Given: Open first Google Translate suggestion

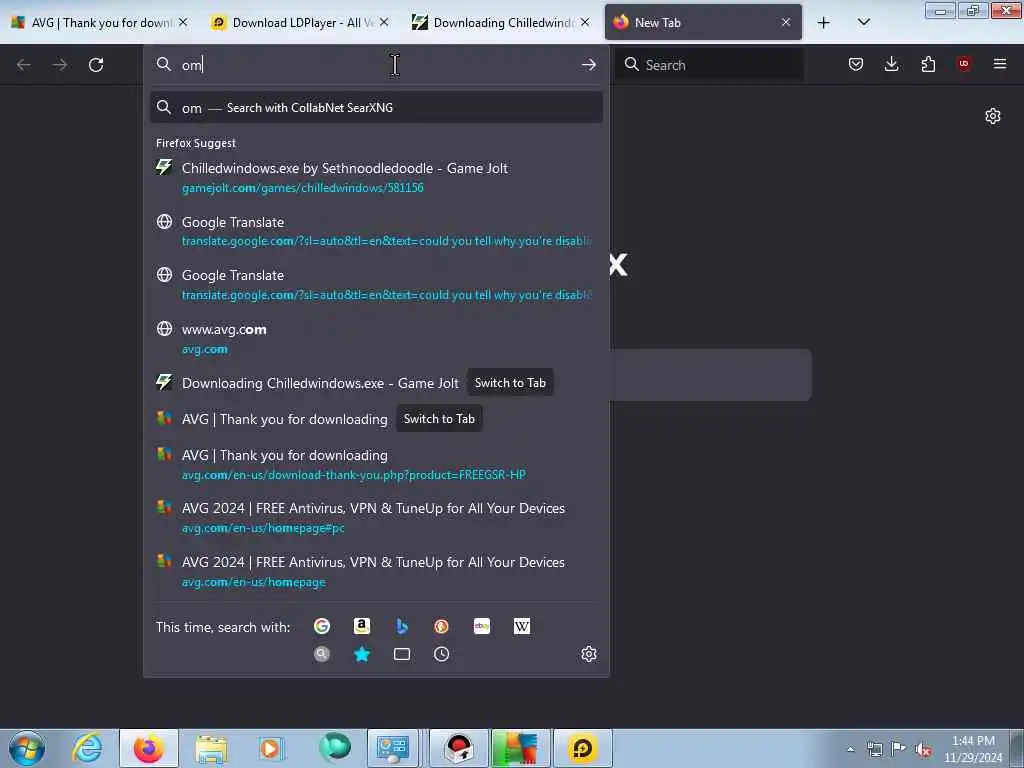Looking at the screenshot, I should pyautogui.click(x=376, y=231).
